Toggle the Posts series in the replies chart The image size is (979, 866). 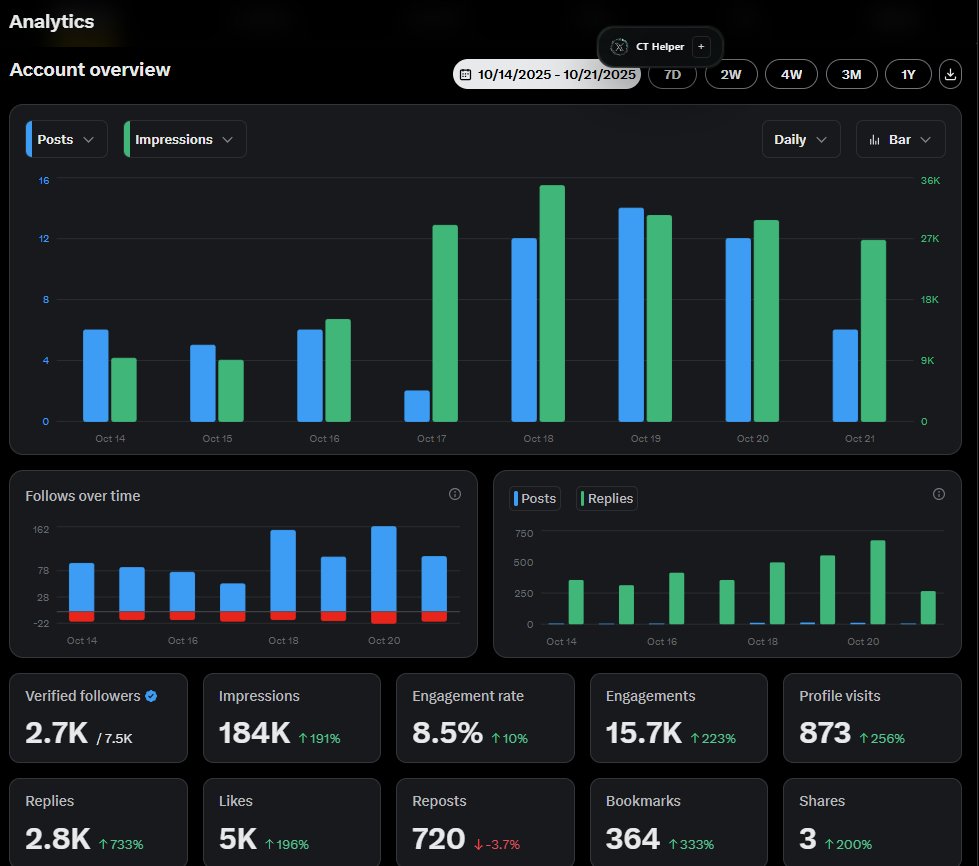pos(534,498)
